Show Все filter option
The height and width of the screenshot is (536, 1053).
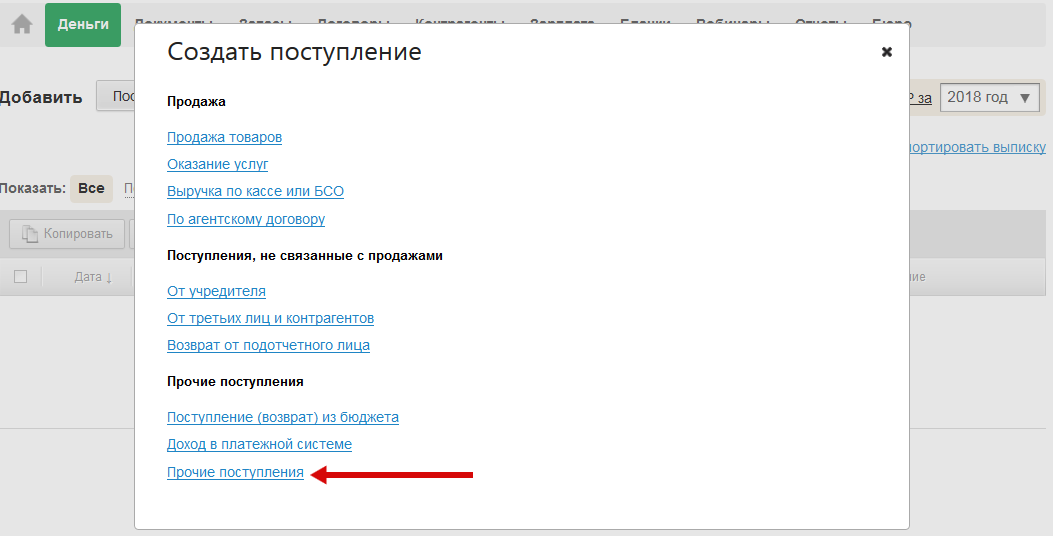tap(91, 188)
